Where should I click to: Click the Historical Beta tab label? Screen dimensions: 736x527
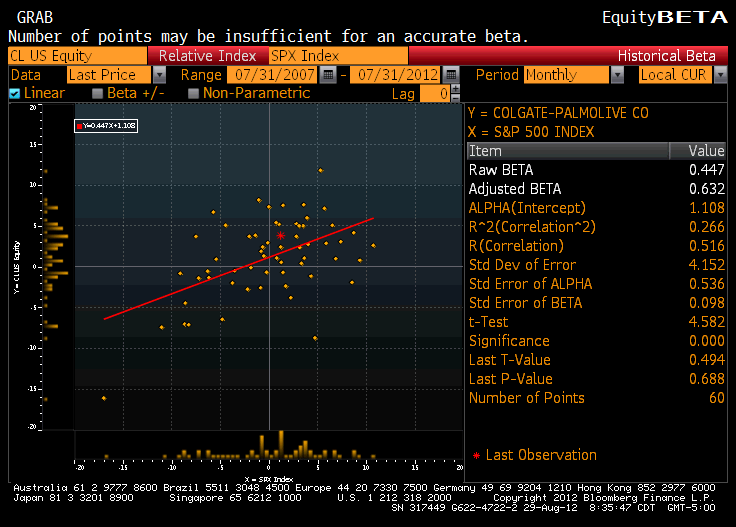pos(667,56)
